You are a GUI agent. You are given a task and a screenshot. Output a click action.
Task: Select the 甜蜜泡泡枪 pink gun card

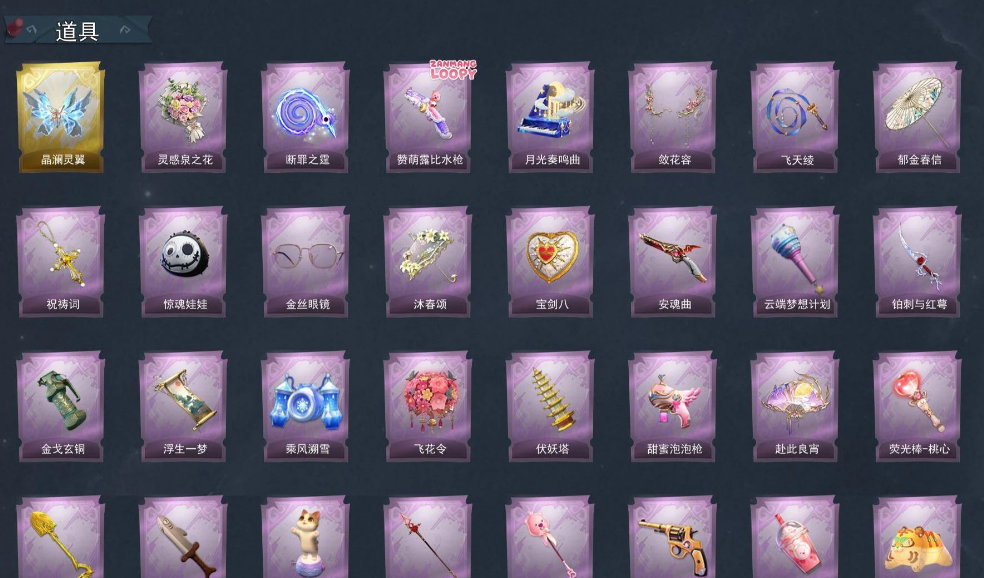pos(673,406)
